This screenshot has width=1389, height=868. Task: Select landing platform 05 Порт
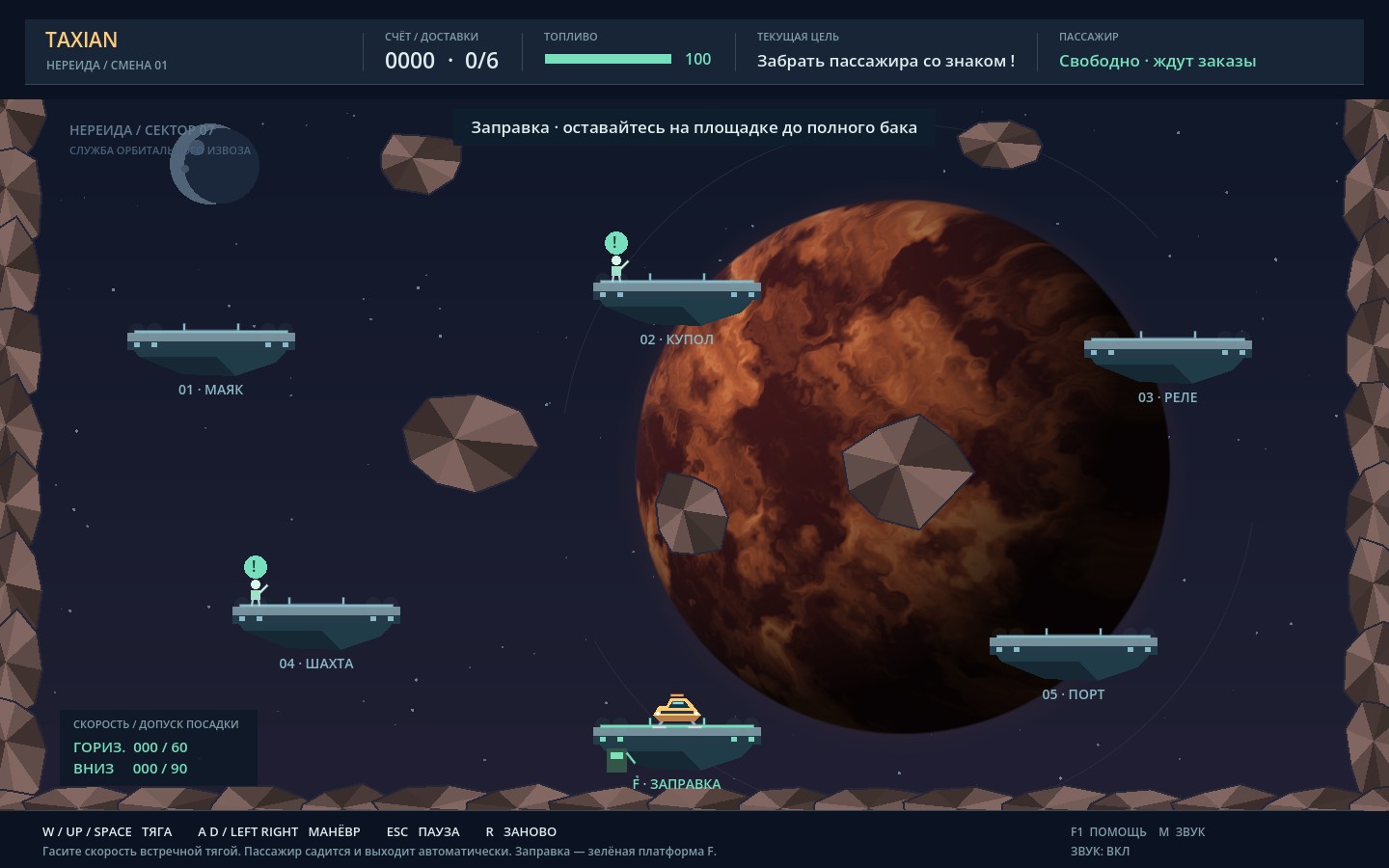tap(1074, 656)
